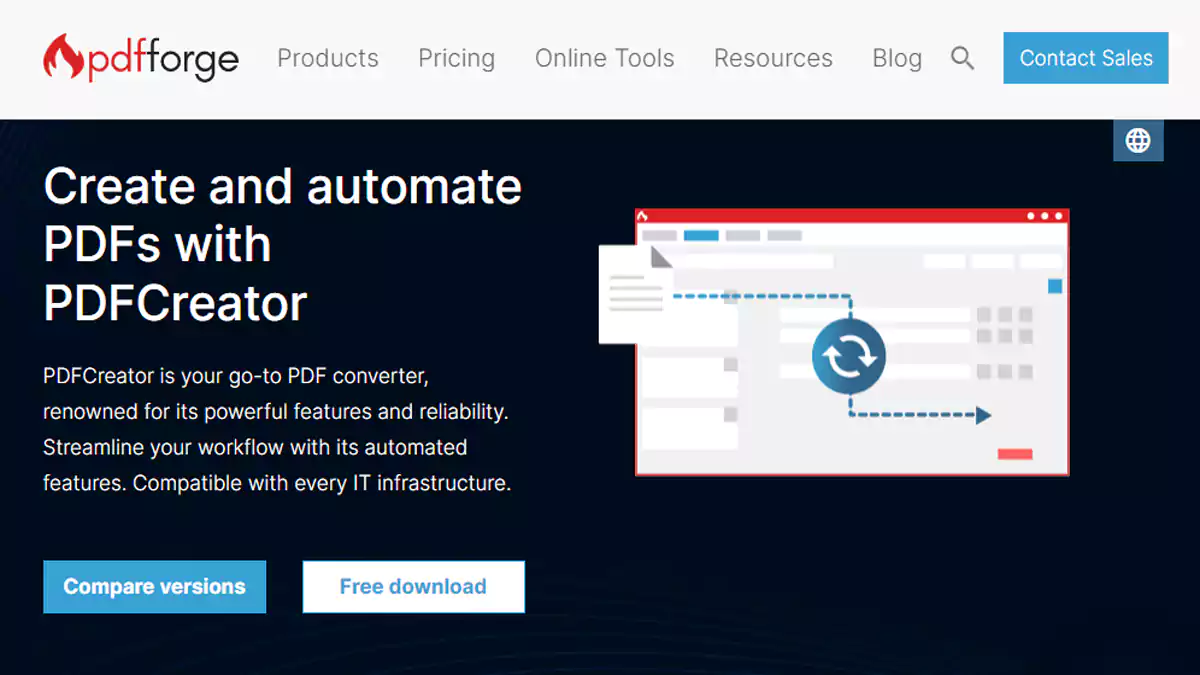
Task: Expand the Online Tools menu
Action: (x=604, y=58)
